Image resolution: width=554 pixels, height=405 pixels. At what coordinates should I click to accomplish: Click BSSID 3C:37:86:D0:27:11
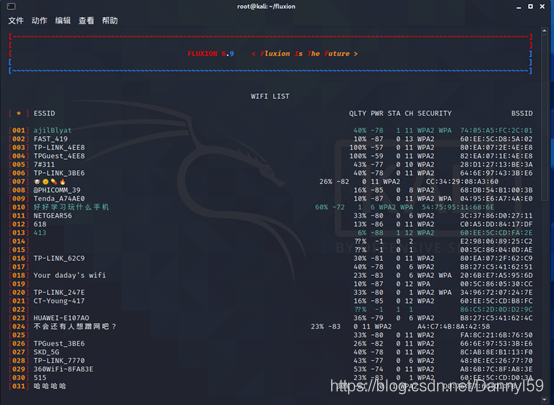(x=496, y=216)
